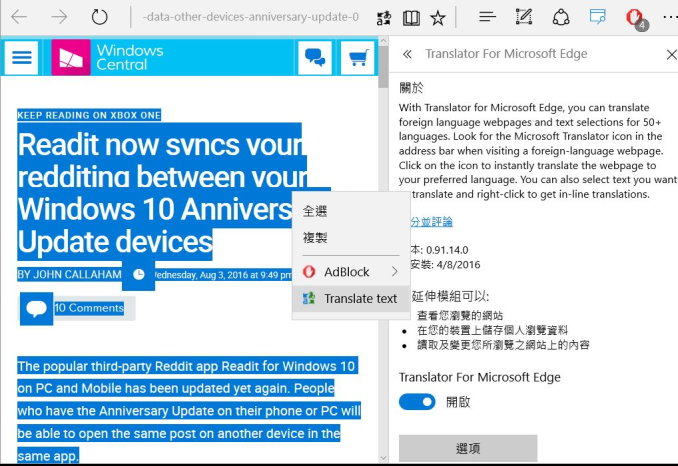Click the comments speech bubble icon
678x466 pixels.
click(x=36, y=309)
